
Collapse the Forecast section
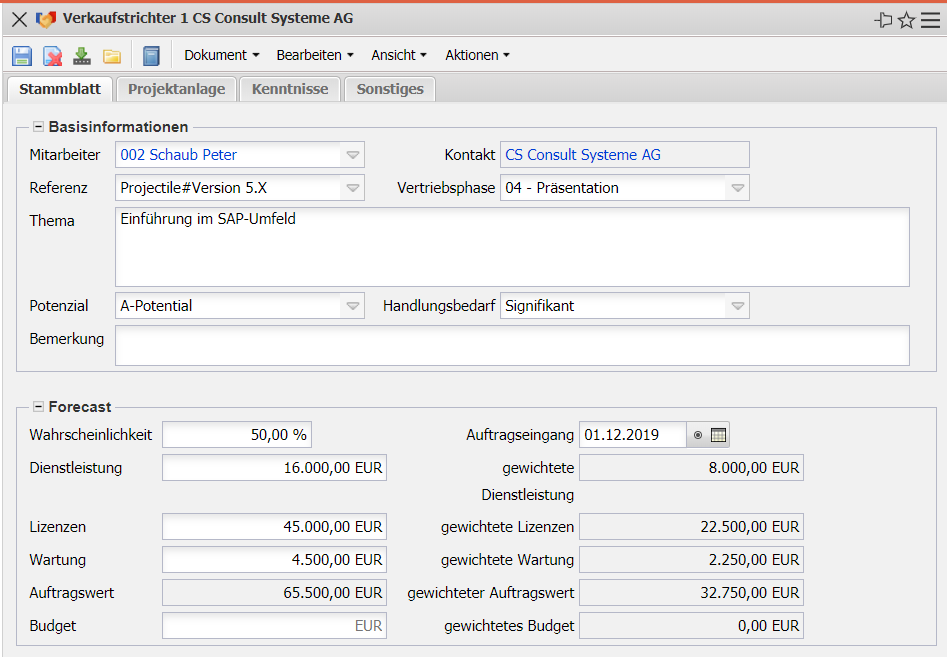click(x=38, y=407)
